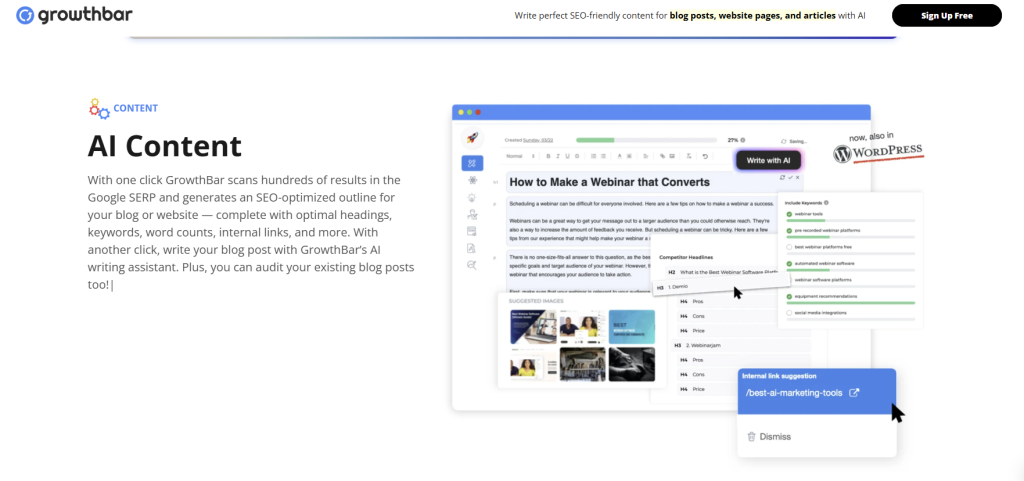Click the rocket icon in editor sidebar

(472, 138)
